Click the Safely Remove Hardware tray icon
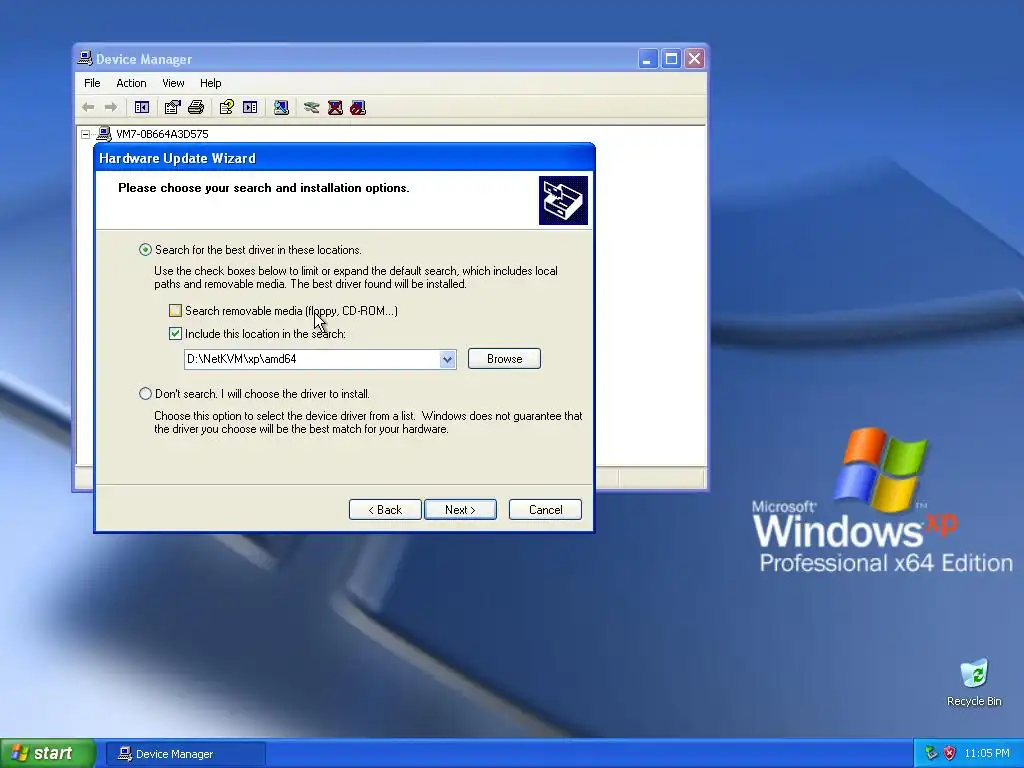This screenshot has height=768, width=1024. (x=931, y=753)
